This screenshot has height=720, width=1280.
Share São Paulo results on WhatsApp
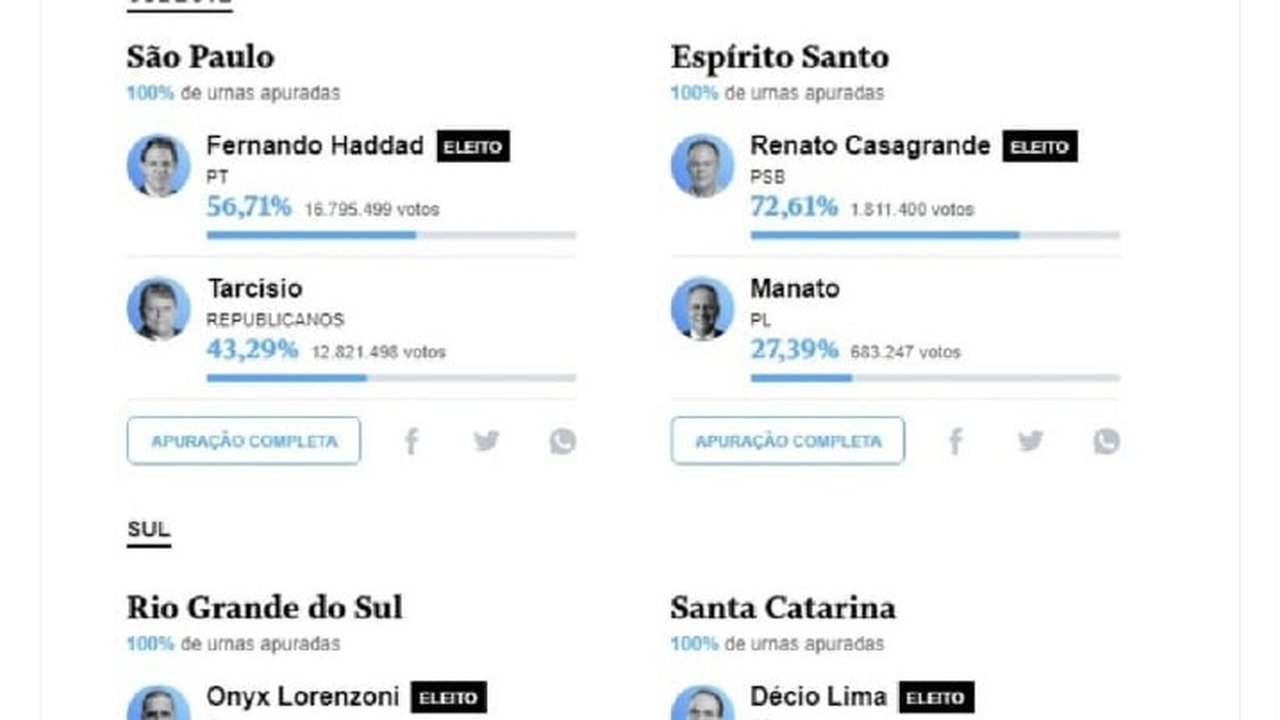562,441
